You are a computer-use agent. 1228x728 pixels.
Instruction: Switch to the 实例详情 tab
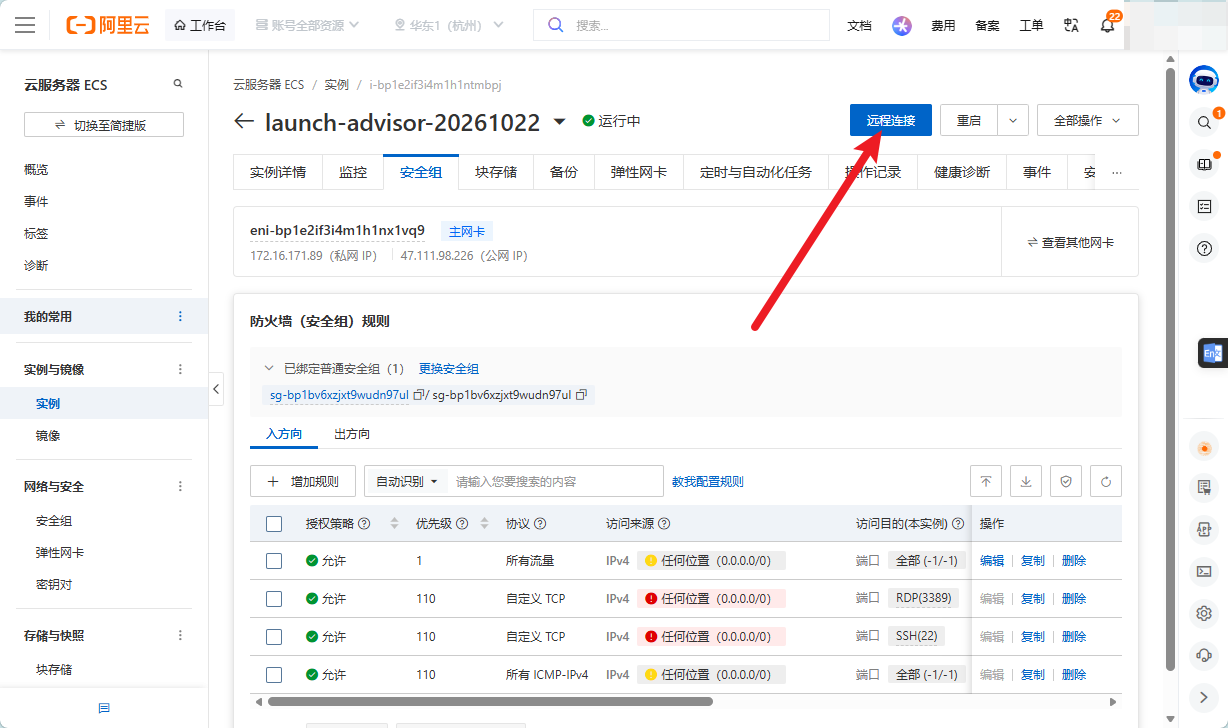tap(278, 172)
